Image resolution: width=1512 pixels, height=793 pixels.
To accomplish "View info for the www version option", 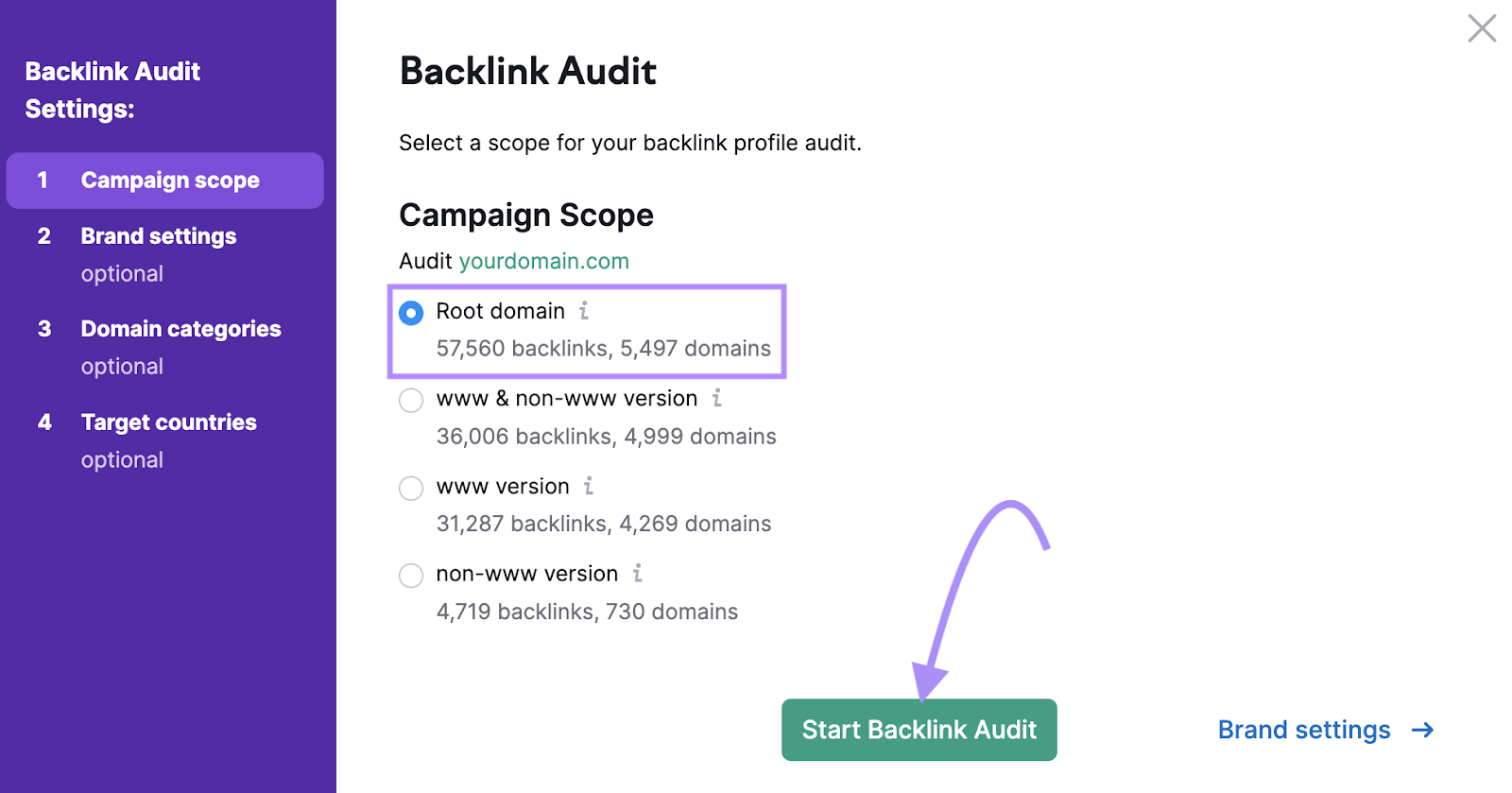I will (590, 487).
